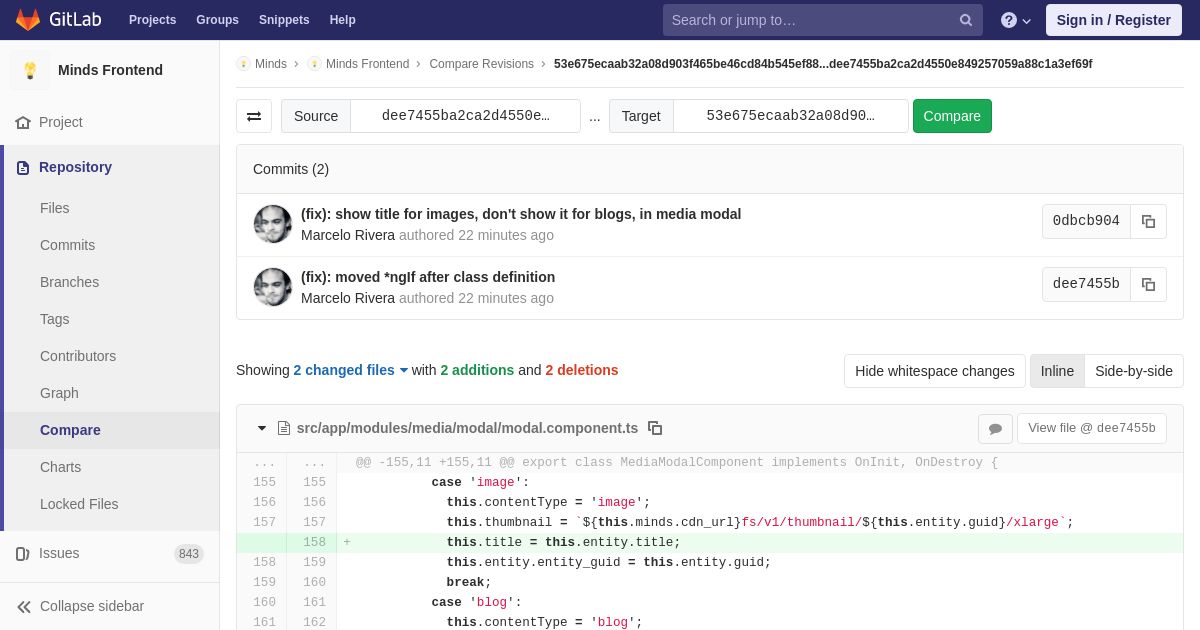Open Locked Files in sidebar
The width and height of the screenshot is (1200, 630).
[79, 504]
